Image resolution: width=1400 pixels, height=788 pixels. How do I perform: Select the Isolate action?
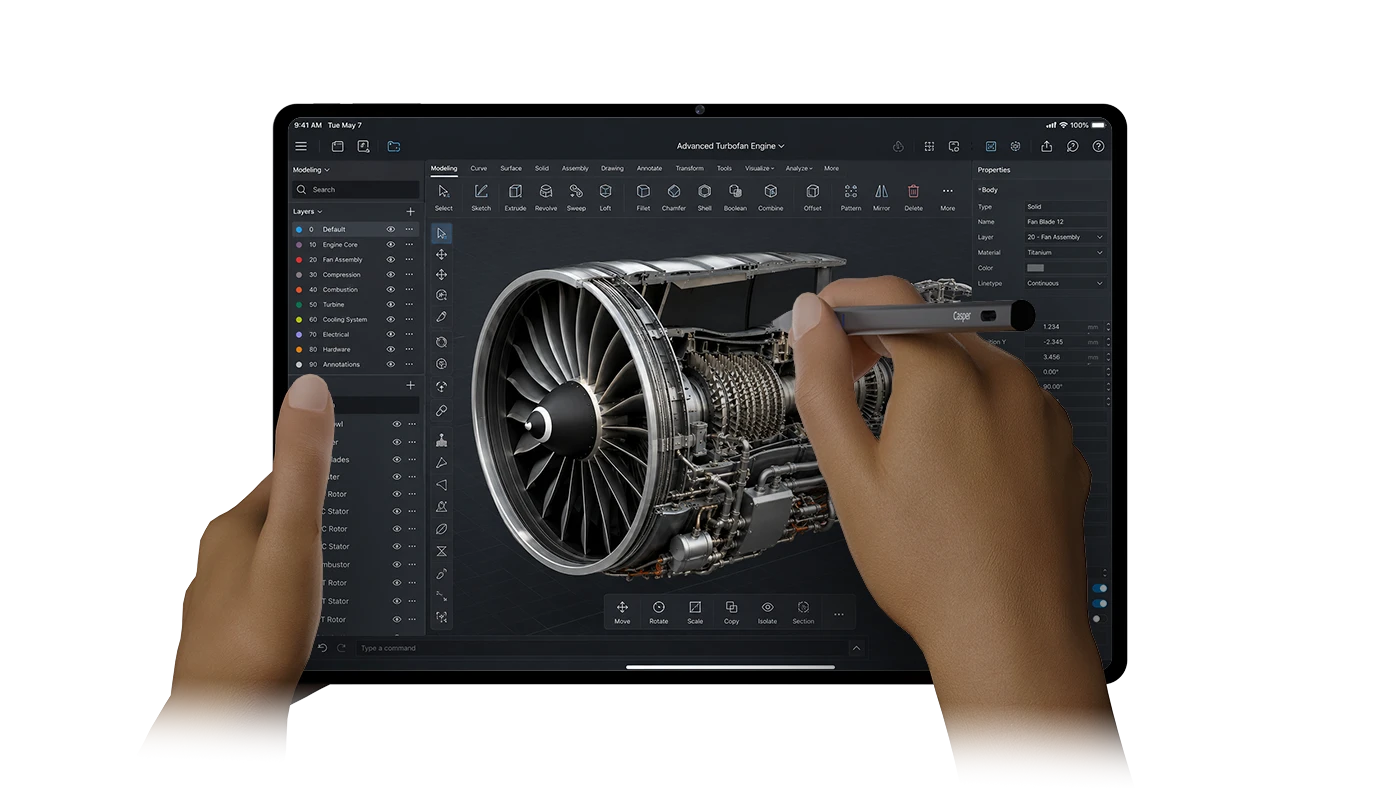coord(767,613)
